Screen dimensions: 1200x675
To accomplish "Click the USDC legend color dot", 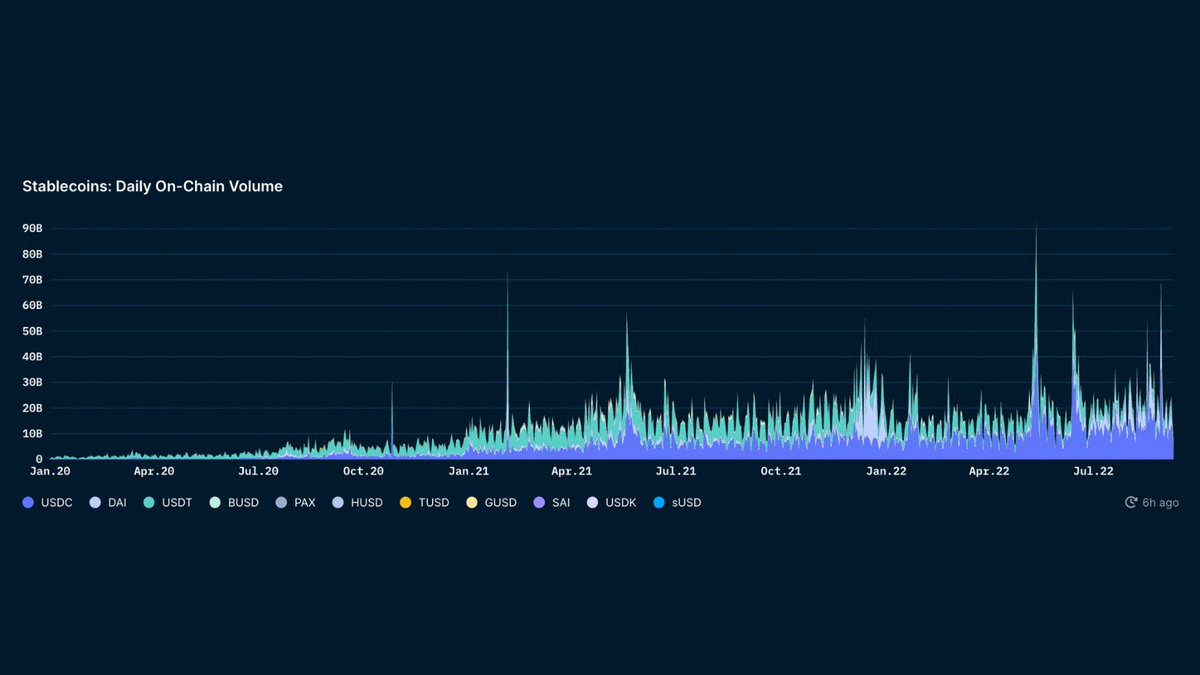I will click(28, 502).
